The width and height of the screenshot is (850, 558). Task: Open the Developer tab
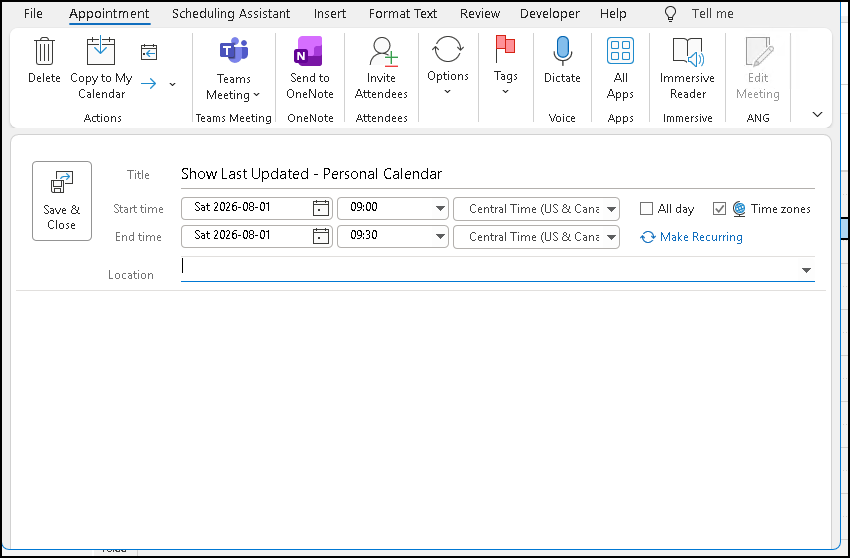[550, 14]
